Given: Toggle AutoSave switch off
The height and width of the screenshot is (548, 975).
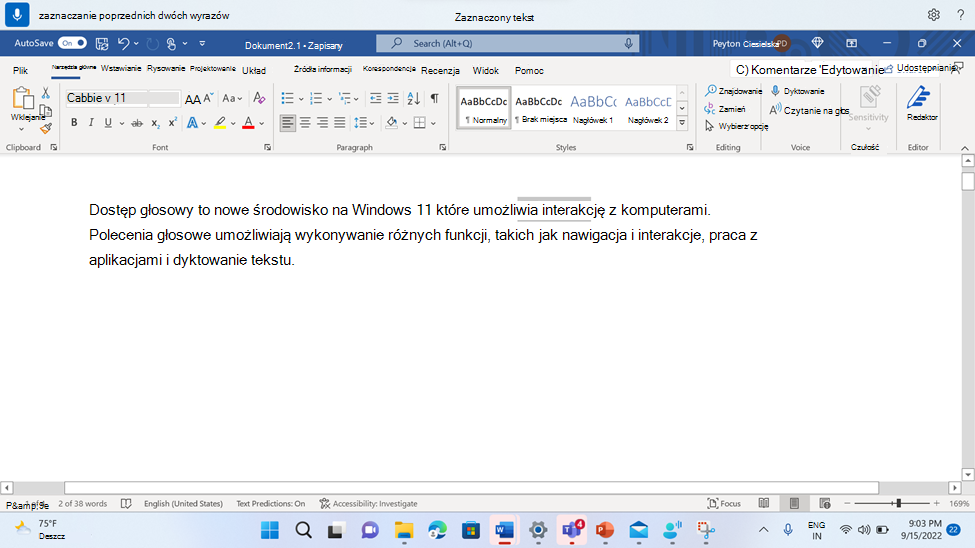Looking at the screenshot, I should click(72, 43).
